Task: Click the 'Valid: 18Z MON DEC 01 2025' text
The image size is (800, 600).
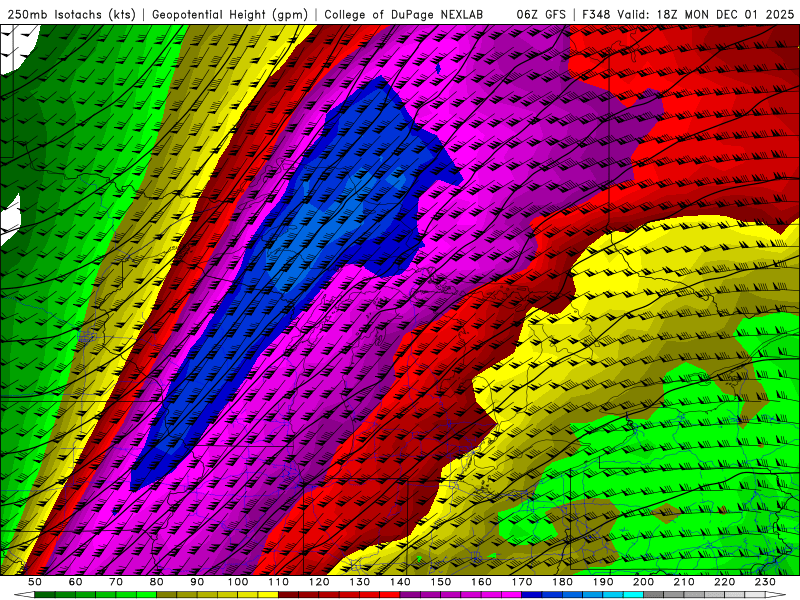Action: coord(706,15)
